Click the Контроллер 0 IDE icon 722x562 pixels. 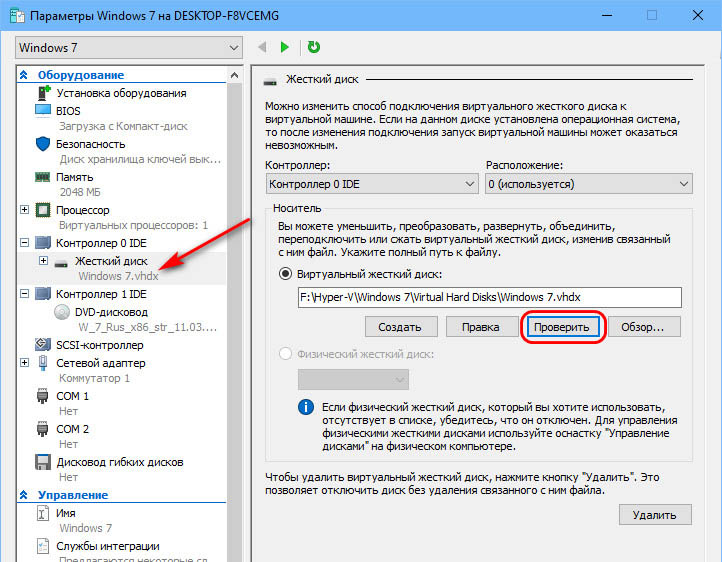click(x=43, y=243)
